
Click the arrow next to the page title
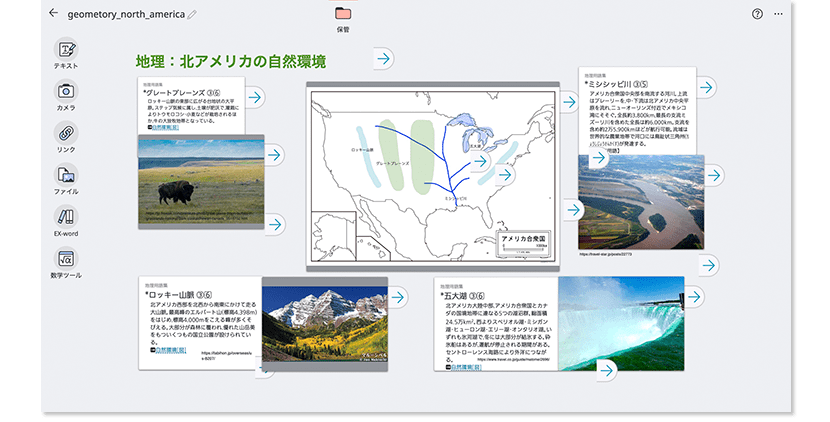click(384, 58)
